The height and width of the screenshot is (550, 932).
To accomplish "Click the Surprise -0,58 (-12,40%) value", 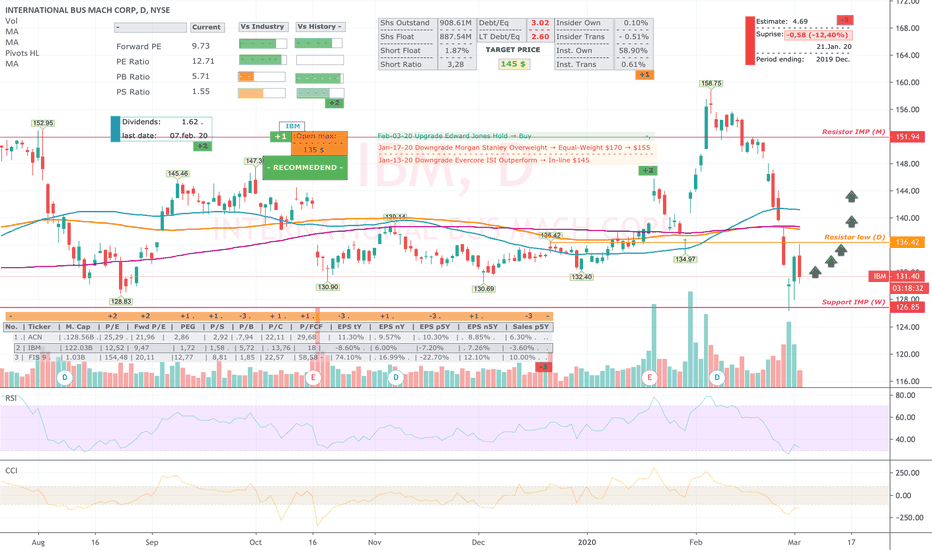I will 818,35.
